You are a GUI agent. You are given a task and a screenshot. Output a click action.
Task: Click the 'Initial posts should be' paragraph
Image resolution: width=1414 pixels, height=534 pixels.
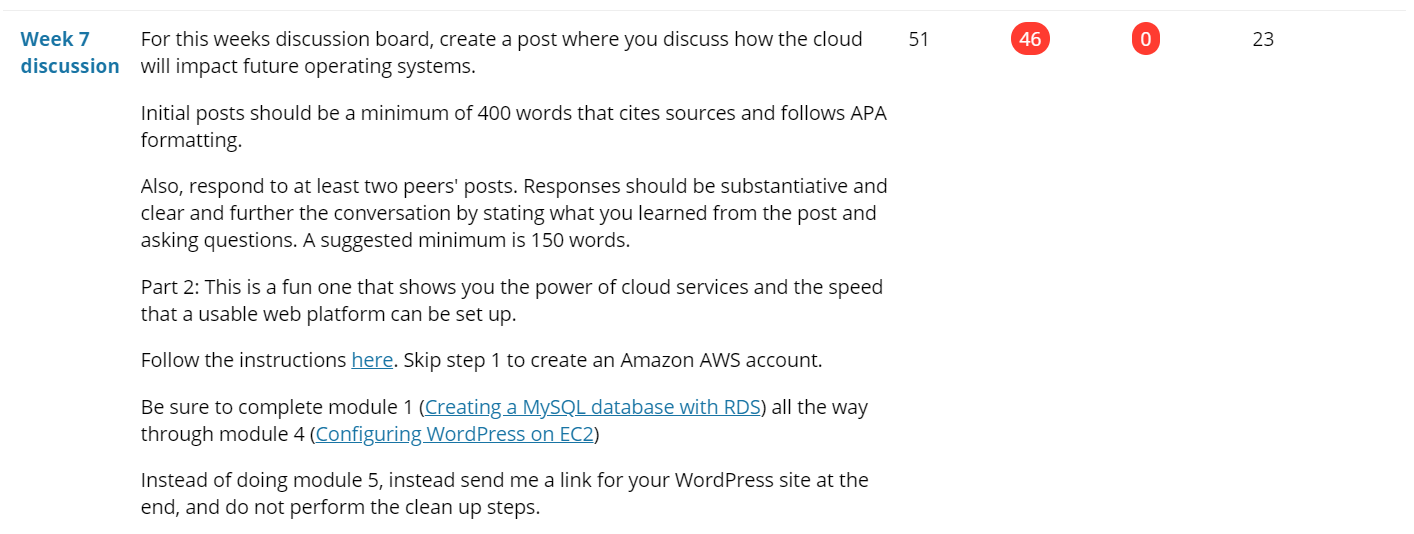coord(514,126)
